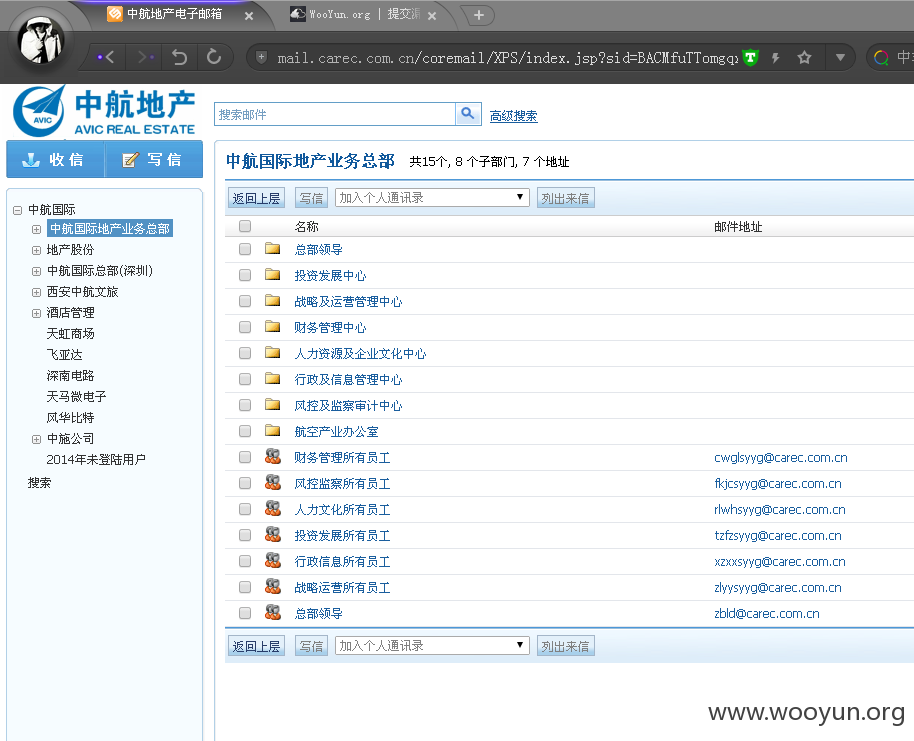Expand the 中航国际地产业务总部 tree node
The height and width of the screenshot is (741, 914).
coord(36,229)
